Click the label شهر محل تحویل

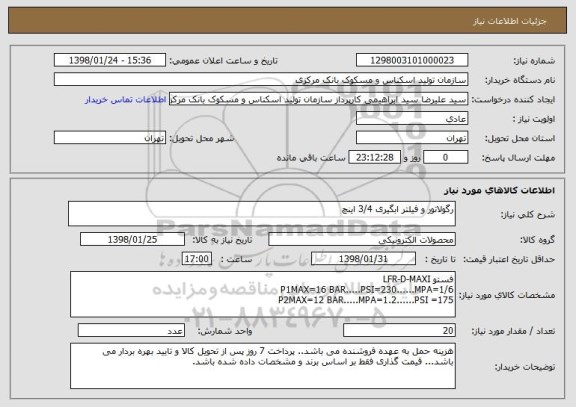pos(202,138)
